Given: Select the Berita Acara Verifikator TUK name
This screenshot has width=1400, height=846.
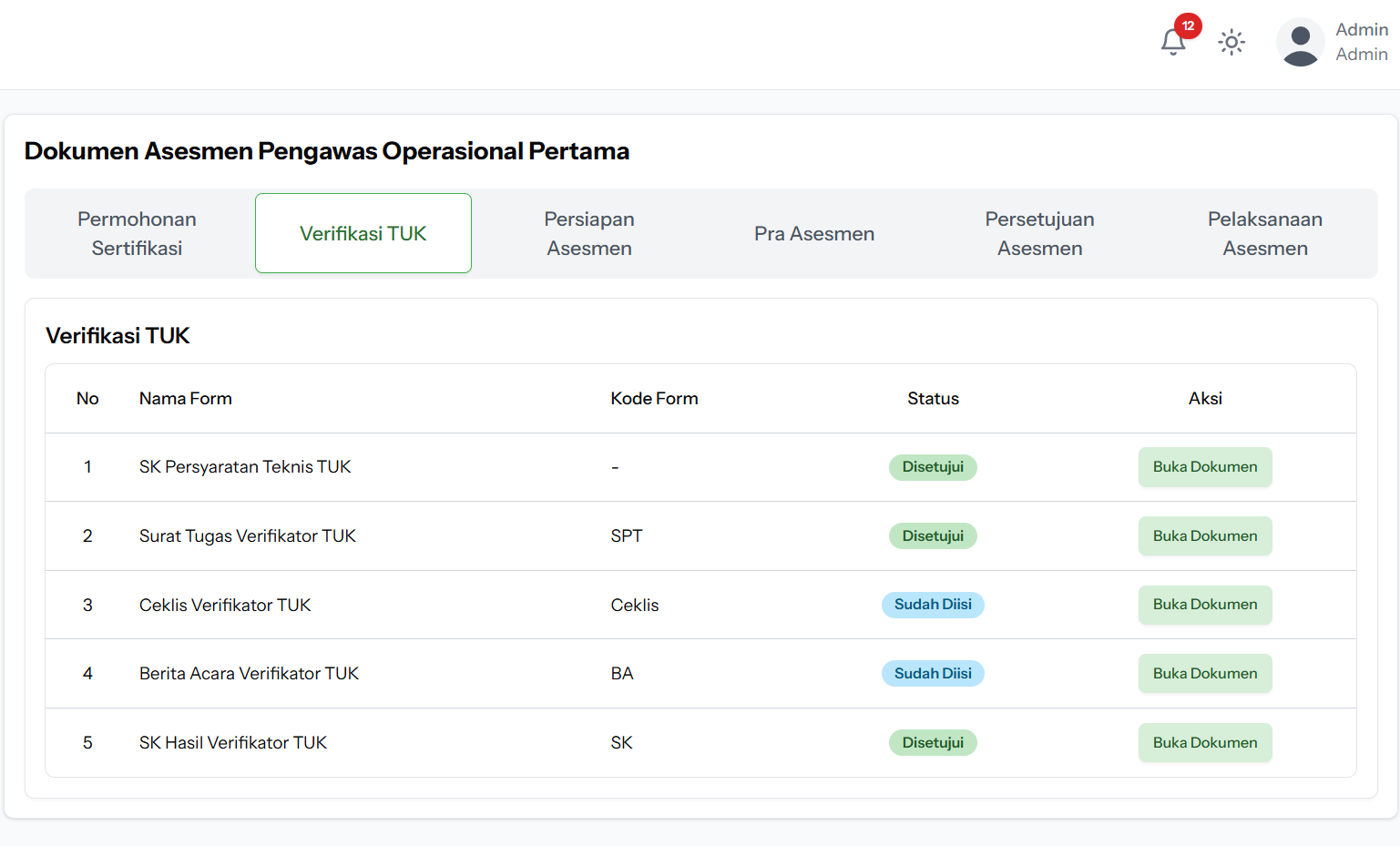Looking at the screenshot, I should pos(249,674).
